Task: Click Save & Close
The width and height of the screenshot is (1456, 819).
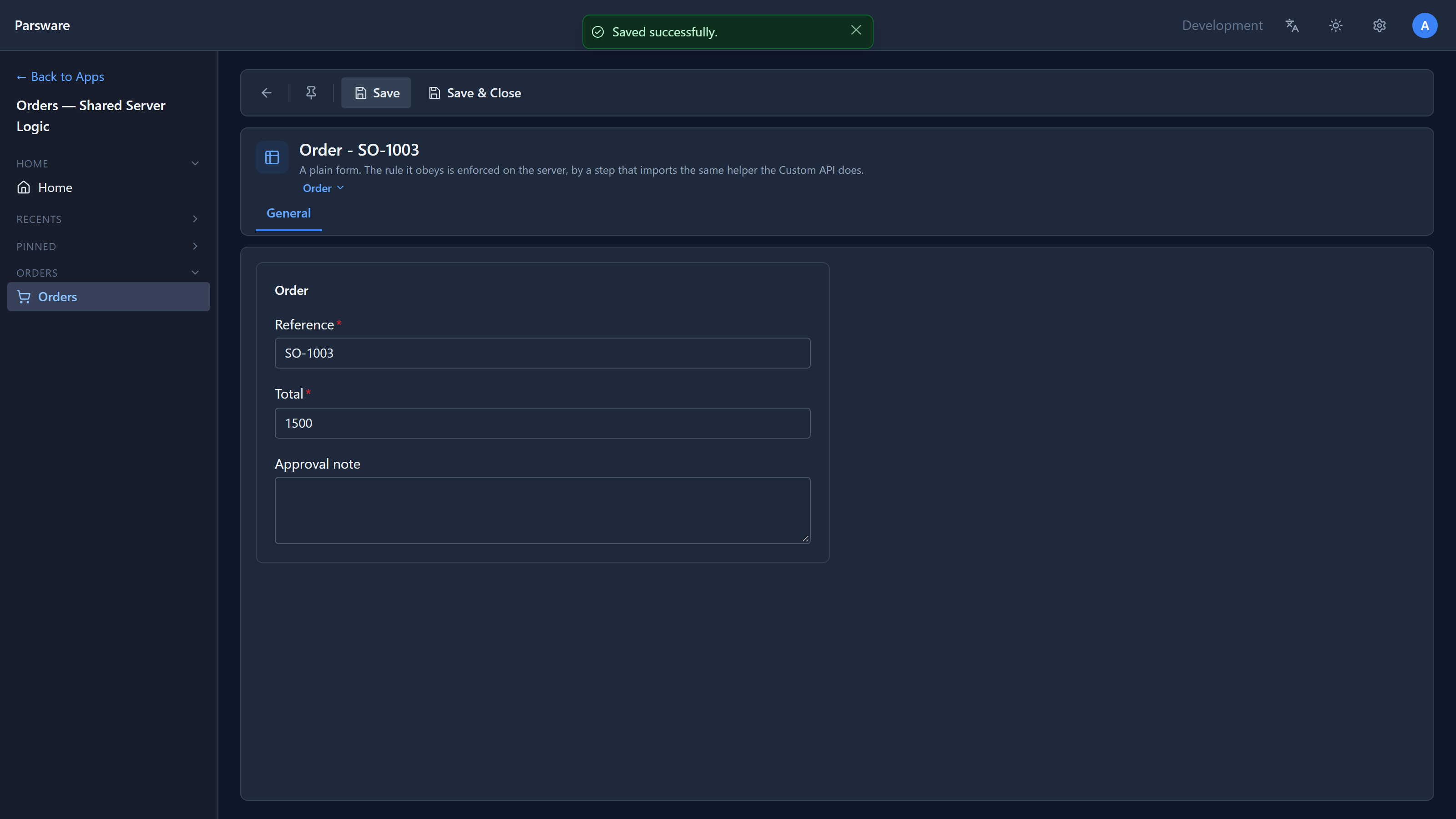Action: tap(474, 93)
